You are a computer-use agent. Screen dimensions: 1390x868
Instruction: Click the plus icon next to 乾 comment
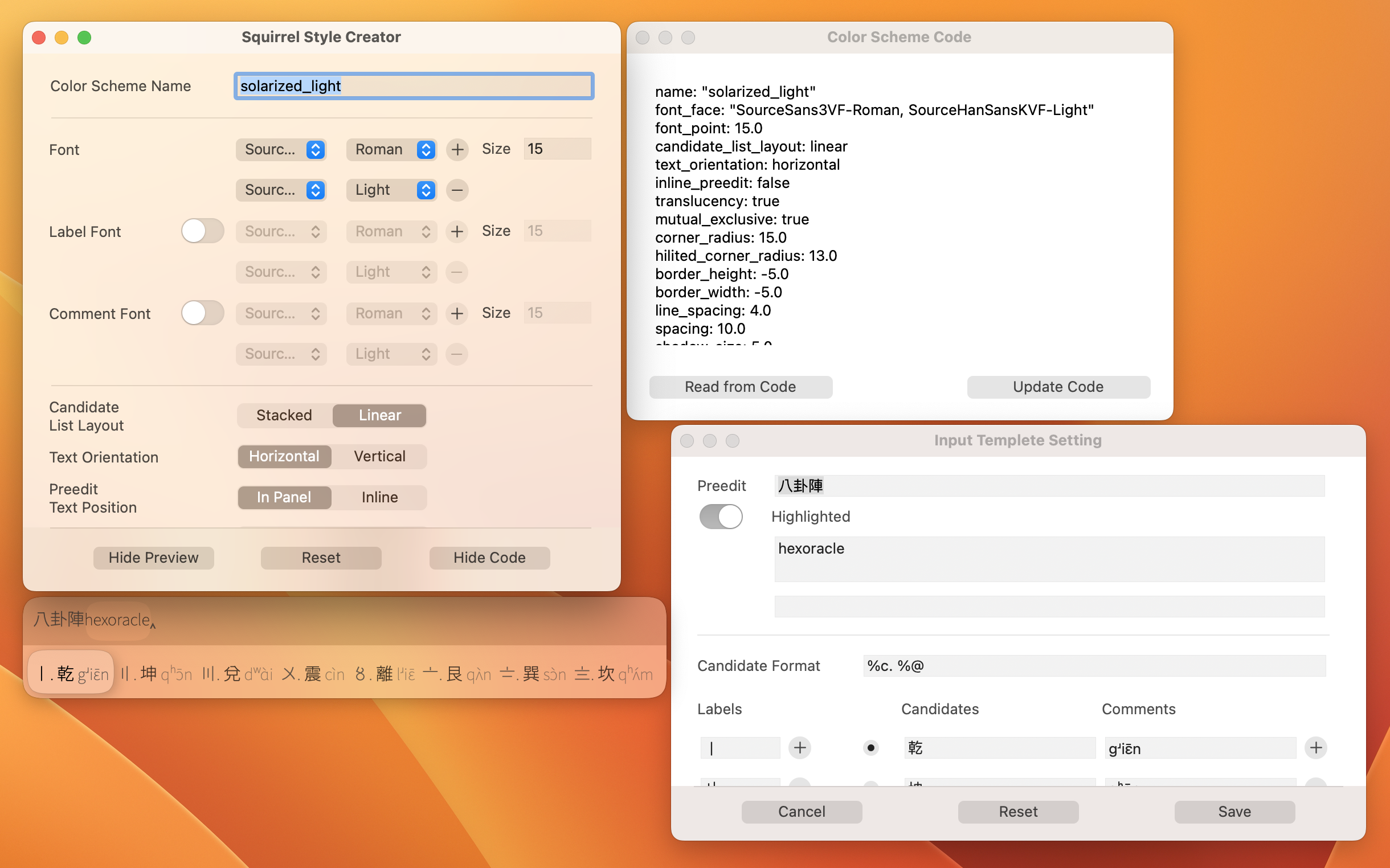pyautogui.click(x=1316, y=748)
